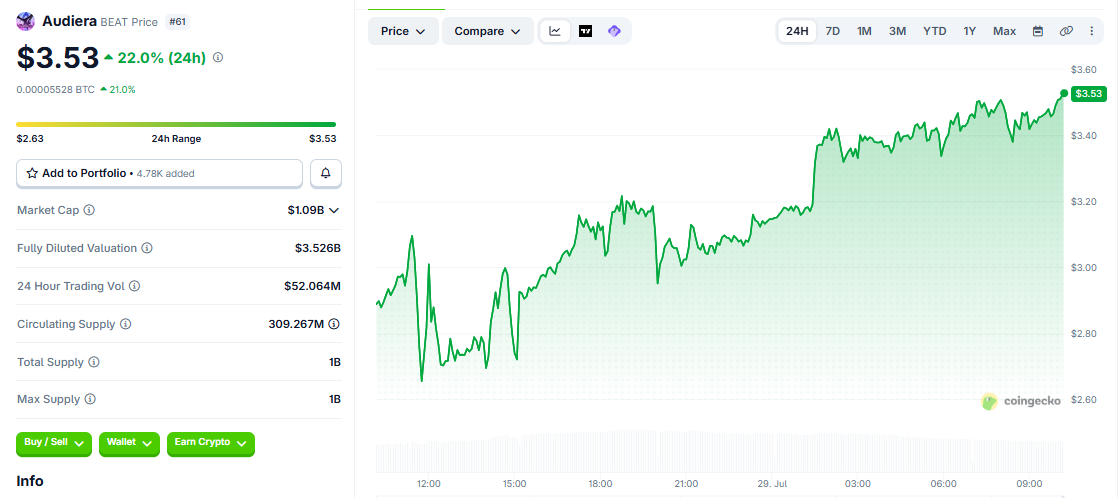Click the Audiera coin logo icon

click(26, 21)
